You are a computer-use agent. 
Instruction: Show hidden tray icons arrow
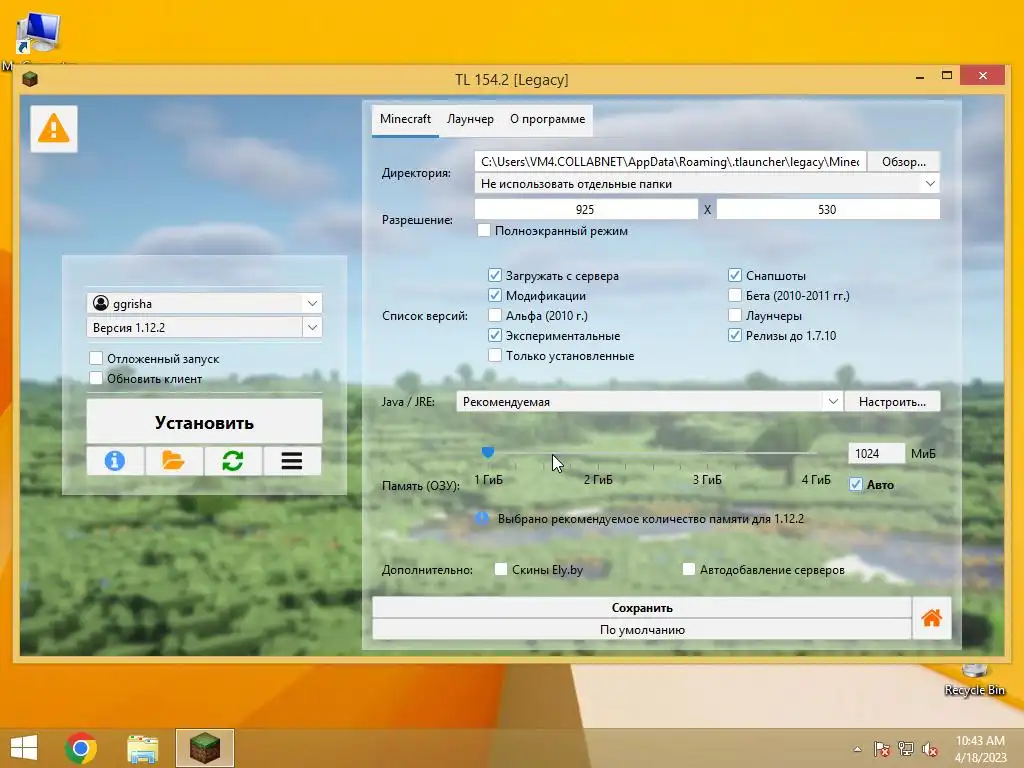tap(857, 749)
